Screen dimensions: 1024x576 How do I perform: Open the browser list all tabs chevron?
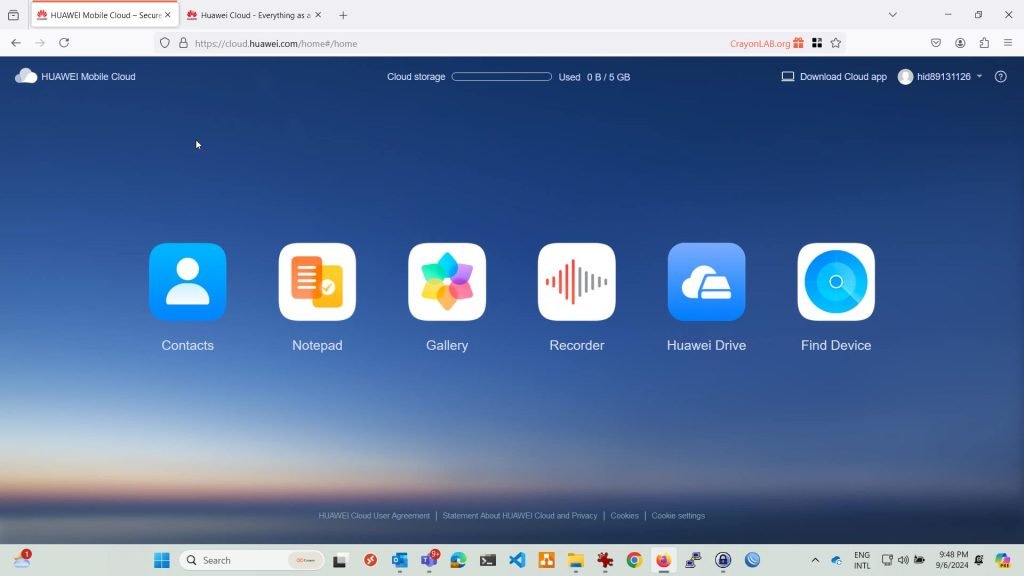coord(893,15)
